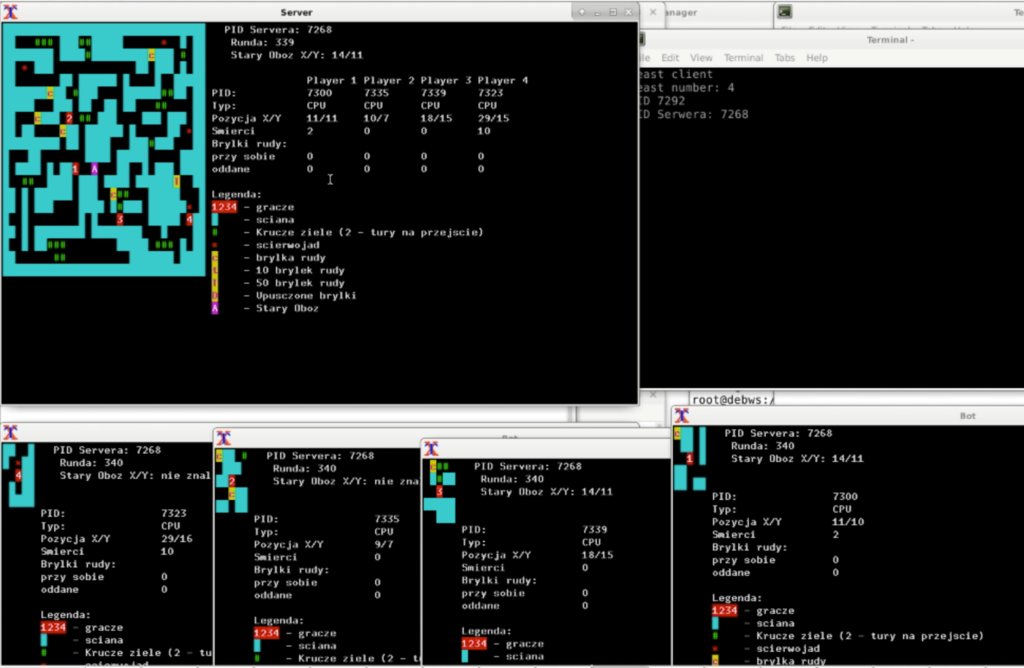The image size is (1024, 668).
Task: Click red 1234 gracze swatch in Server legend
Action: [x=224, y=207]
